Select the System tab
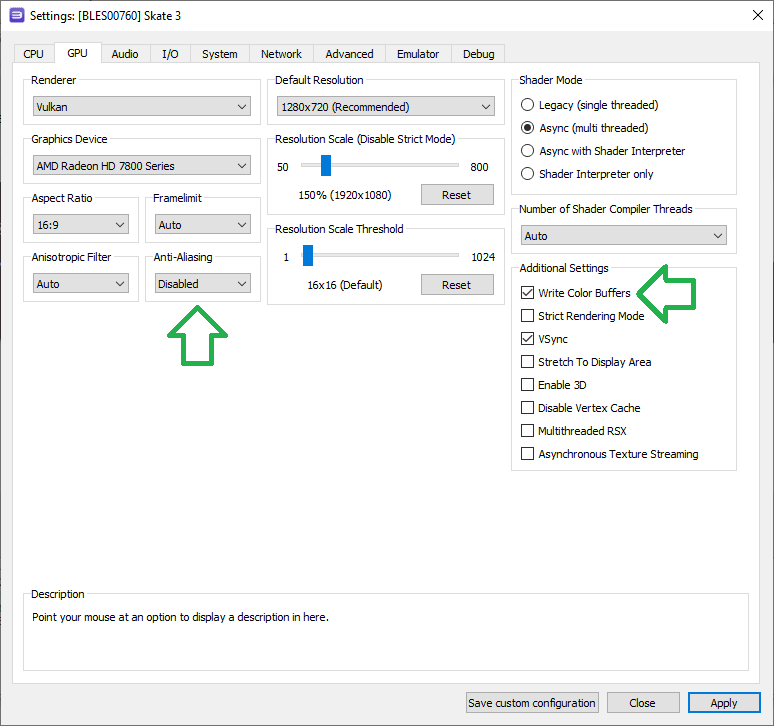This screenshot has height=726, width=774. [220, 54]
